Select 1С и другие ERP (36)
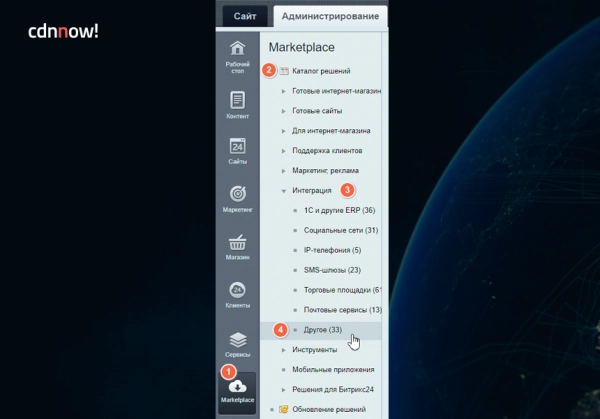Image resolution: width=600 pixels, height=419 pixels. coord(339,210)
